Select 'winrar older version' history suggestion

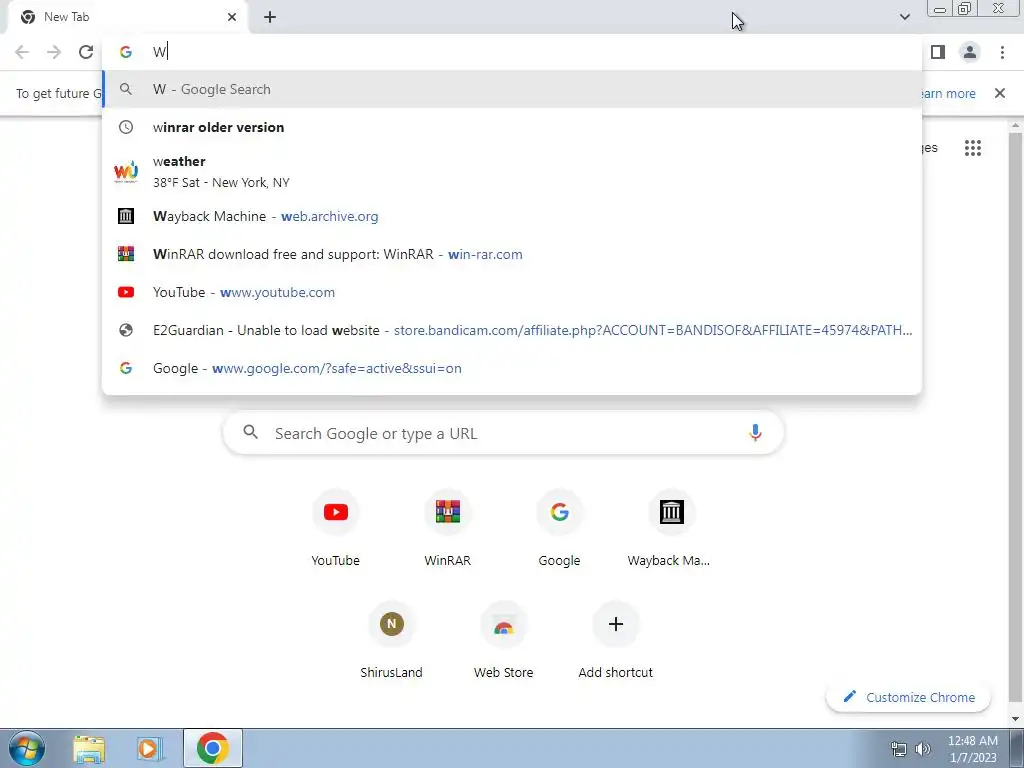point(512,127)
